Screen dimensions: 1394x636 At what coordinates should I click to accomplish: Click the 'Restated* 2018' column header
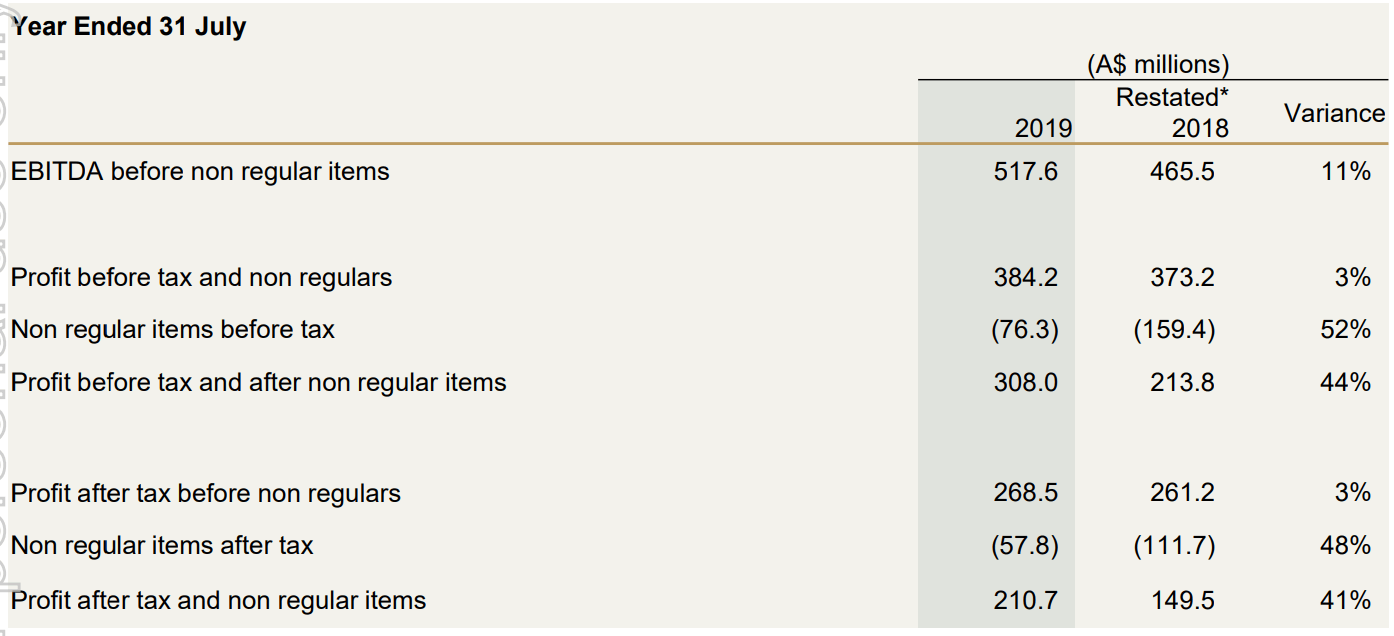coord(1172,113)
